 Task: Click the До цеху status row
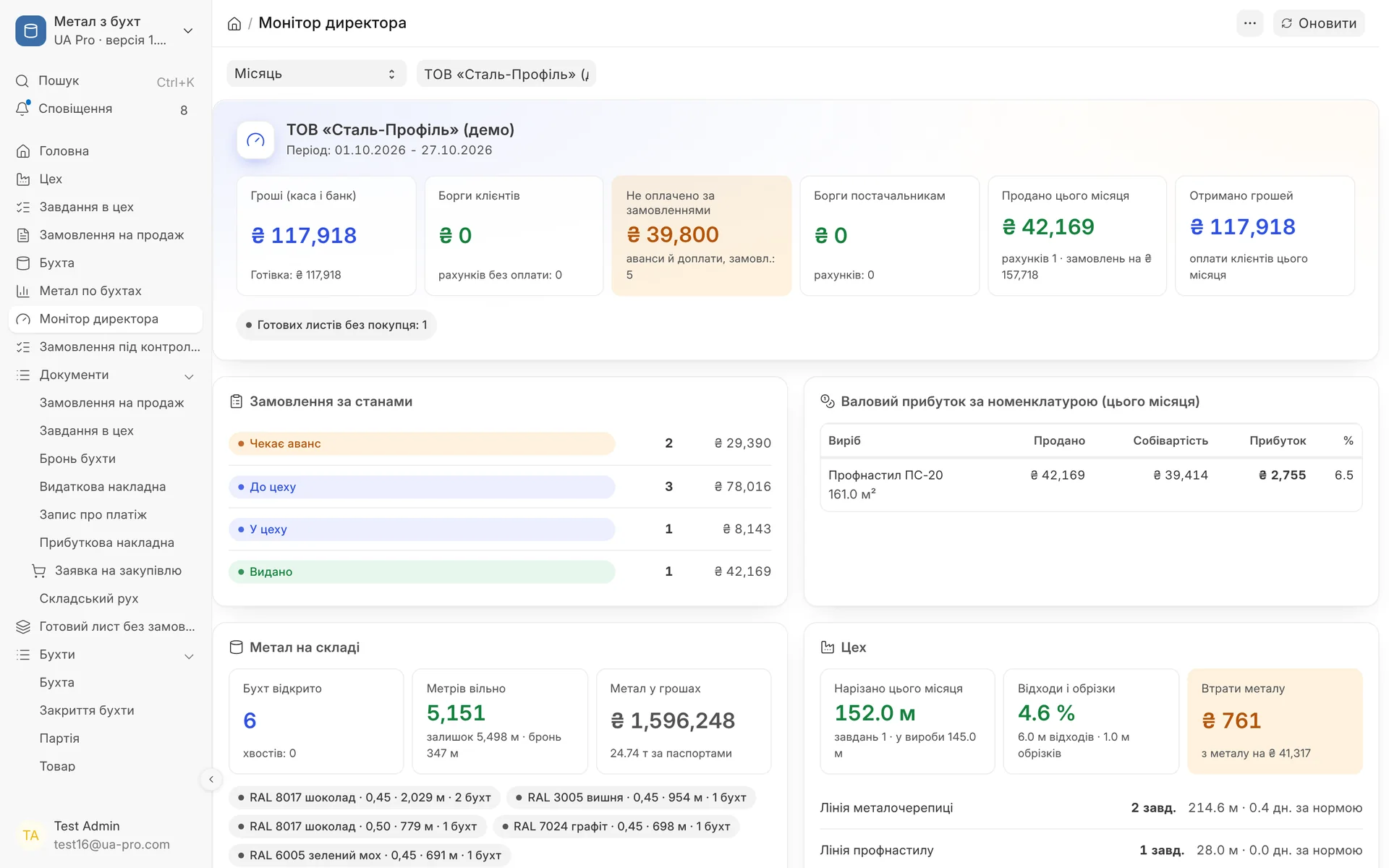coord(500,487)
